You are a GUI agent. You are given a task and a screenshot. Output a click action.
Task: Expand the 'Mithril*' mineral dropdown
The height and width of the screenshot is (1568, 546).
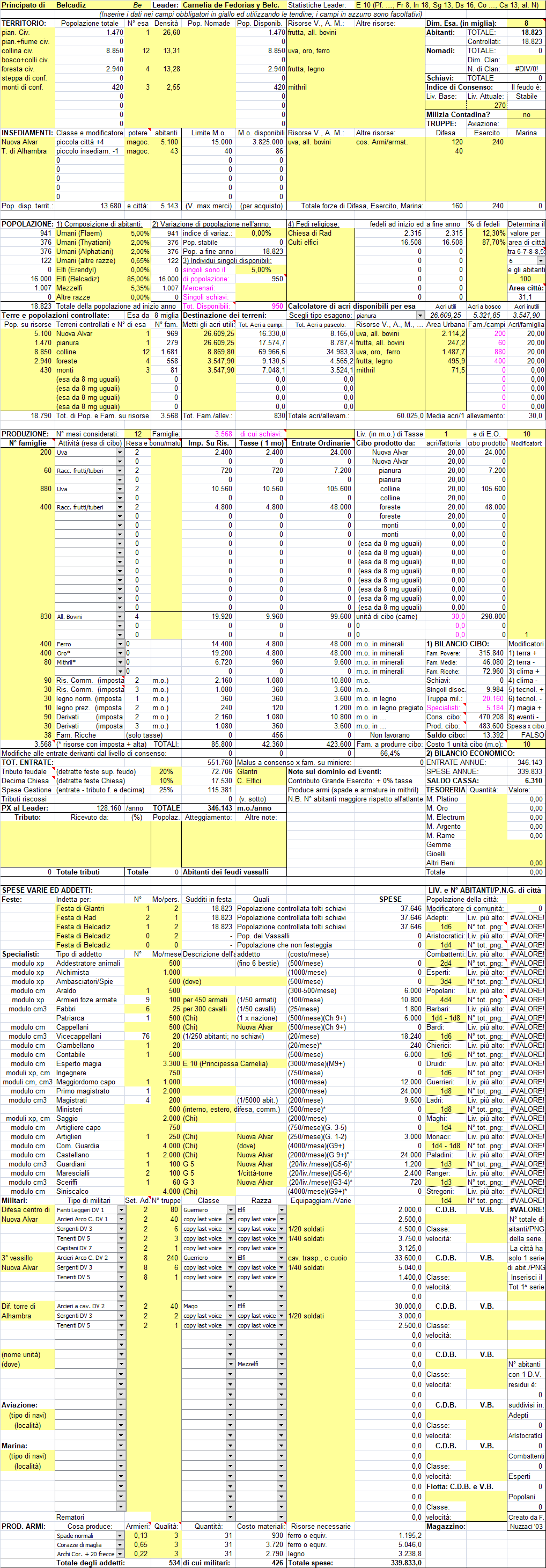pos(120,662)
